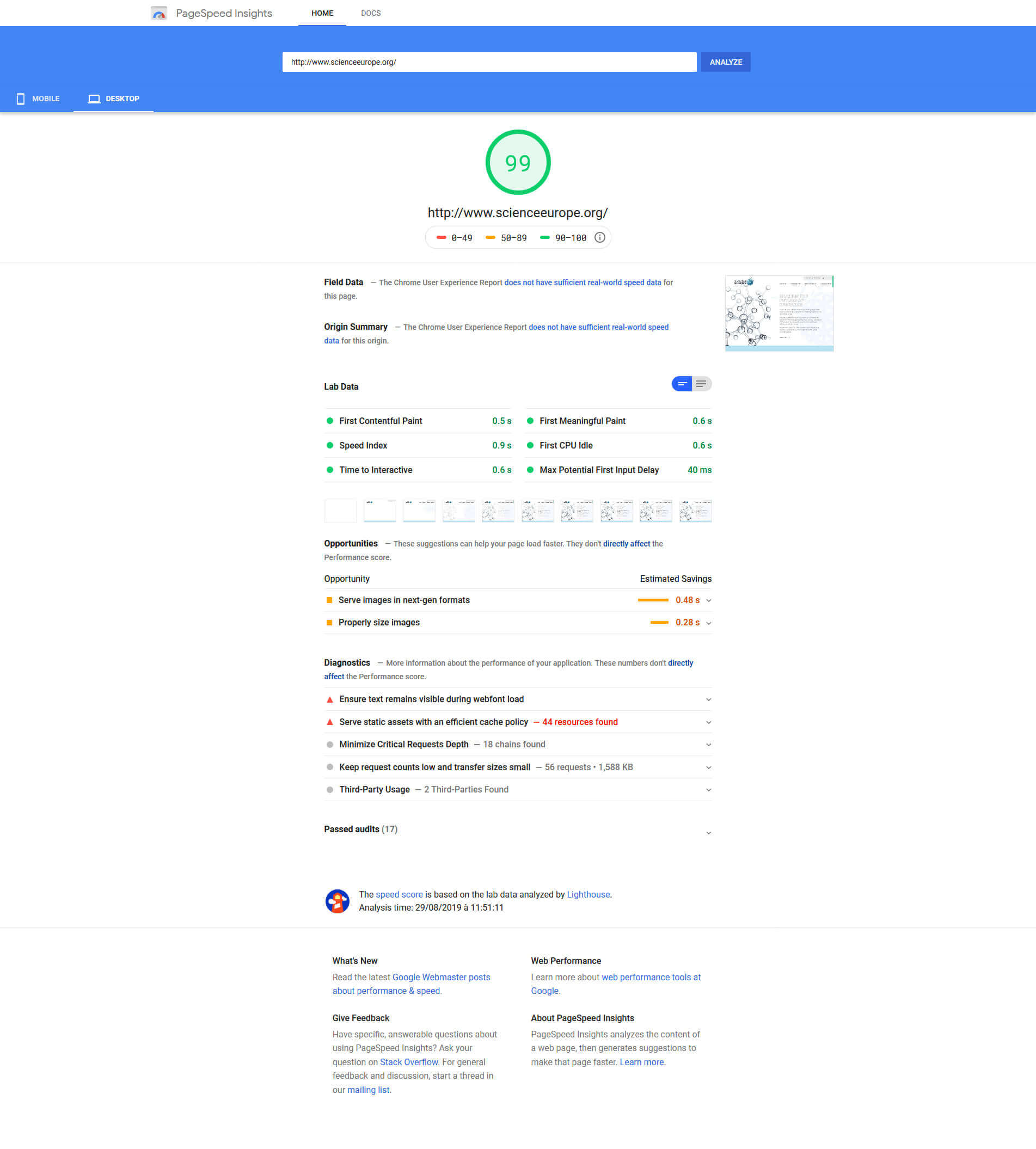This screenshot has width=1036, height=1149.
Task: Click the Lighthouse mascot icon
Action: point(337,901)
